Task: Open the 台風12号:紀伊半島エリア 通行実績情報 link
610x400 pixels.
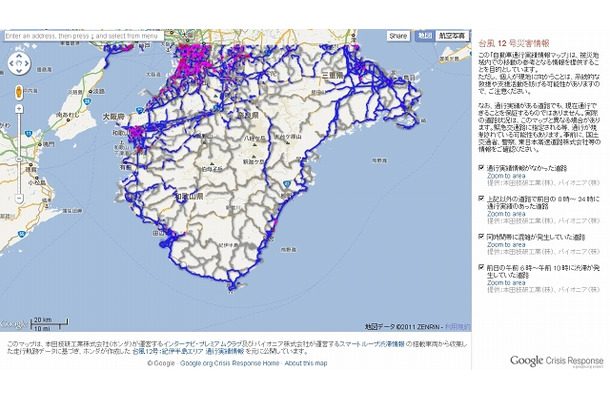Action: coord(188,352)
